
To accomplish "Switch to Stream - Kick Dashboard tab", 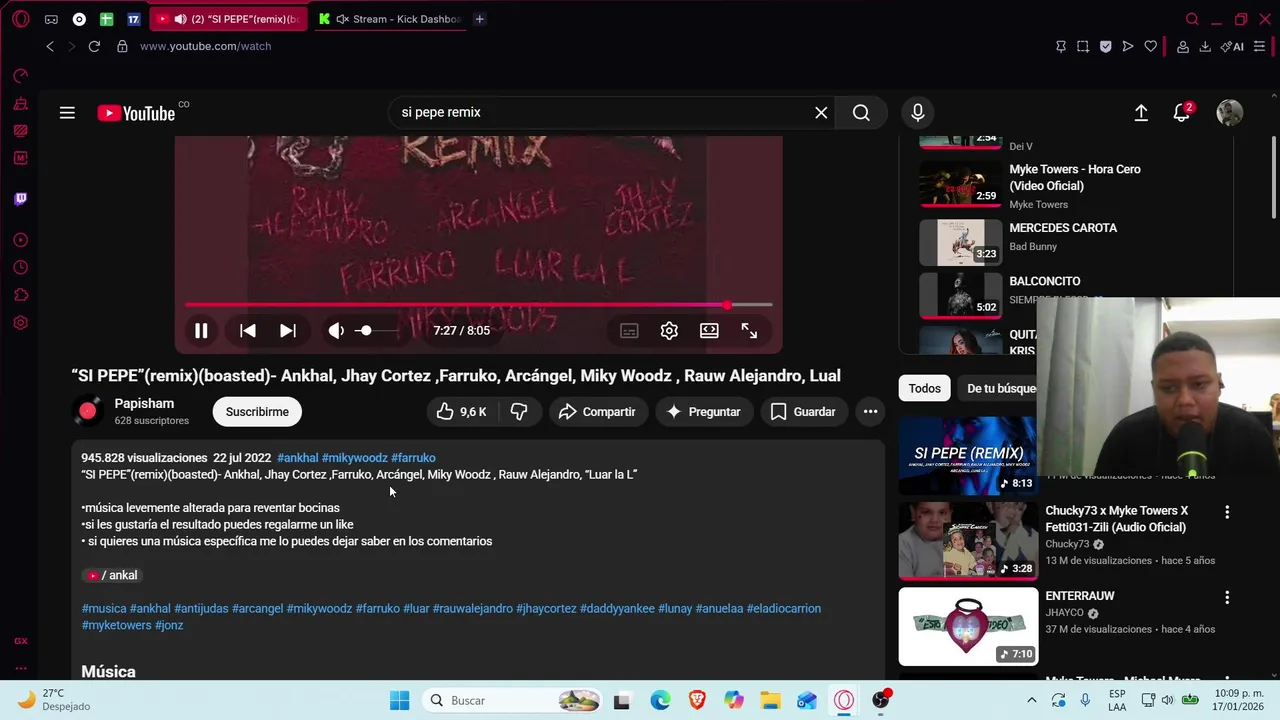I will (390, 19).
